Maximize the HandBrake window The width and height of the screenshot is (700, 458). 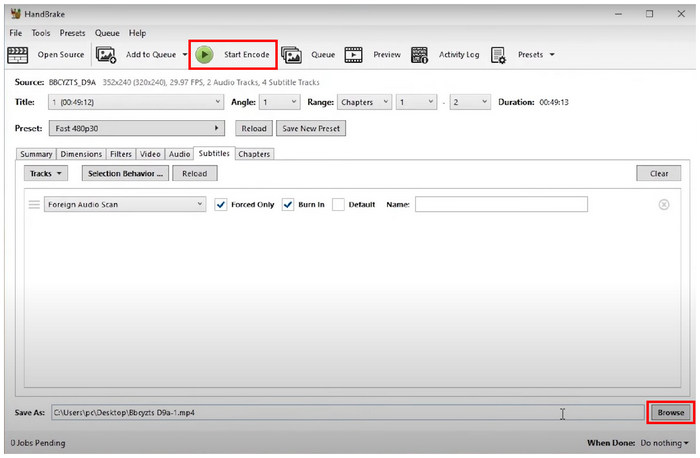[x=650, y=14]
